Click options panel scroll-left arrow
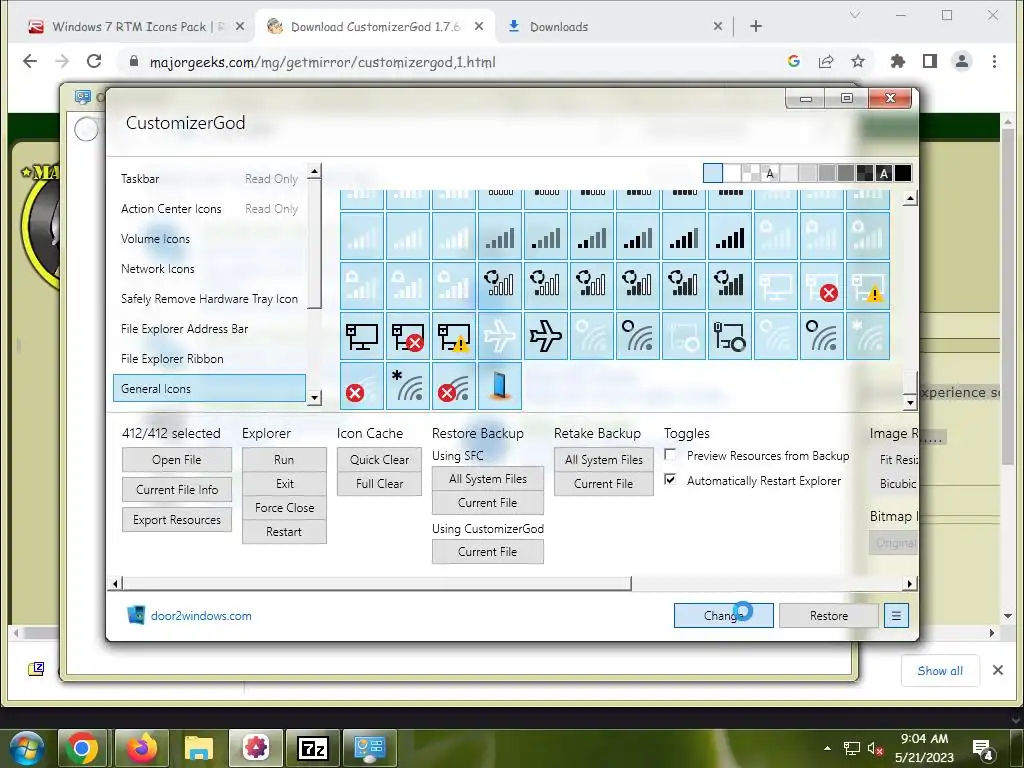The height and width of the screenshot is (768, 1024). pyautogui.click(x=116, y=583)
